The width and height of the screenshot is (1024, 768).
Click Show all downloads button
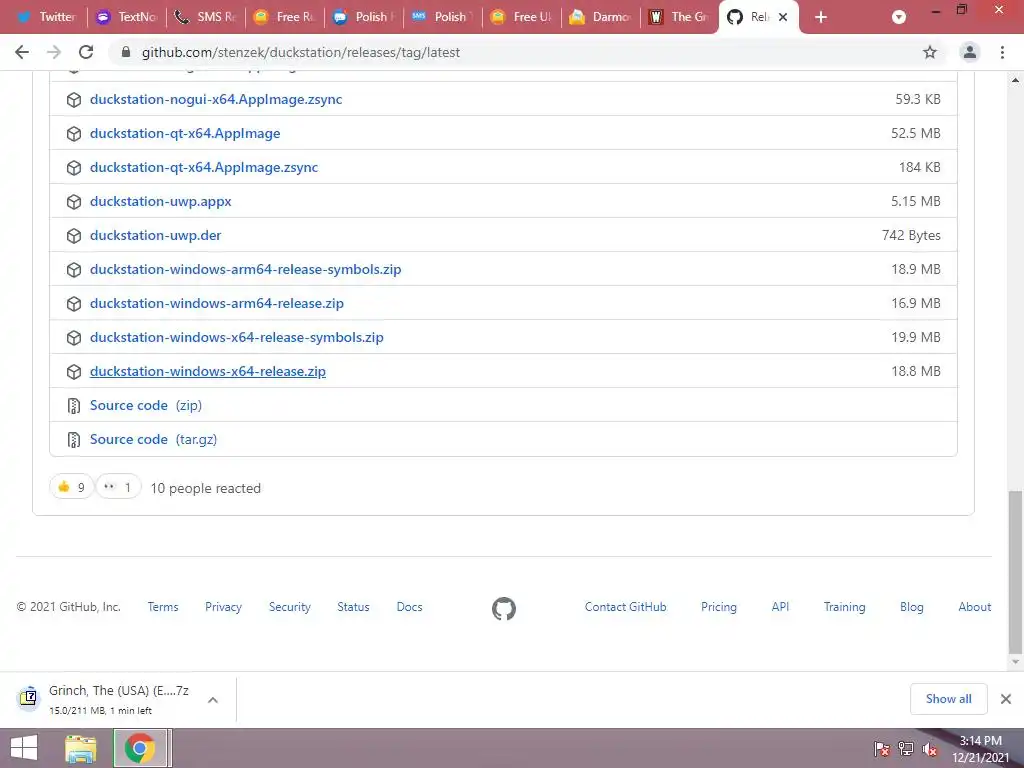click(948, 699)
